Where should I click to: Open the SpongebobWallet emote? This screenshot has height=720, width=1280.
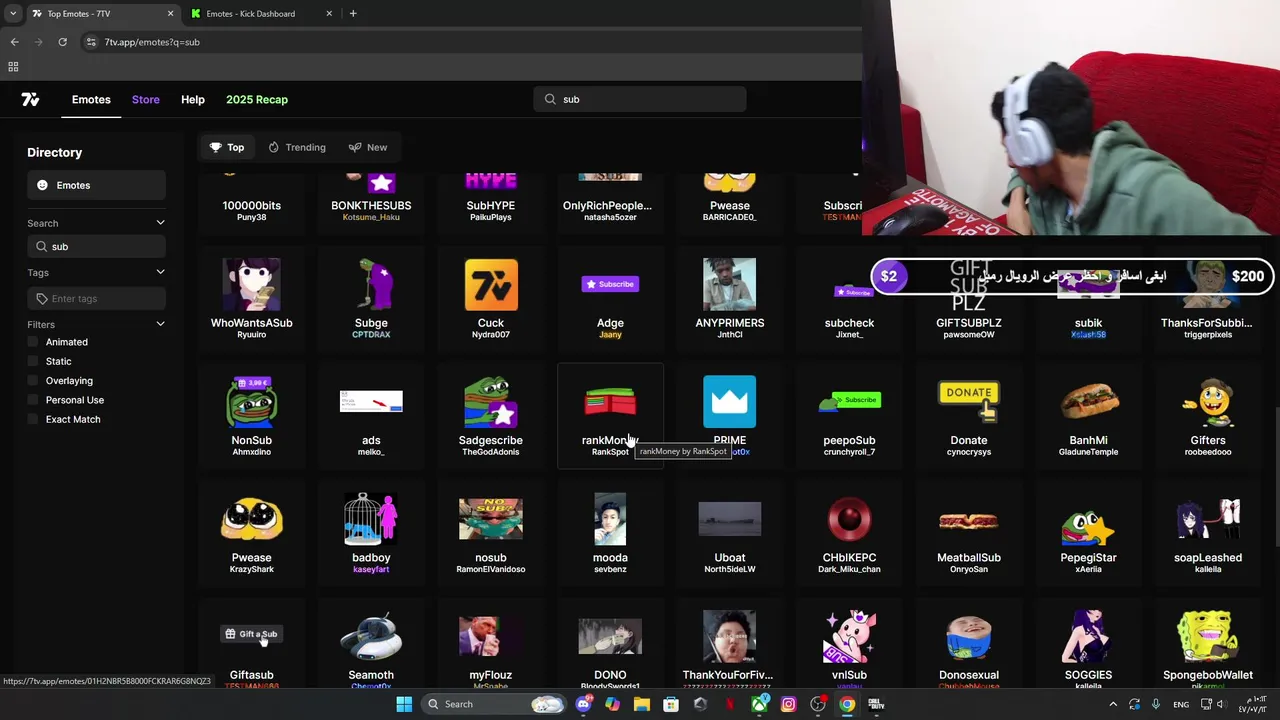(1208, 643)
